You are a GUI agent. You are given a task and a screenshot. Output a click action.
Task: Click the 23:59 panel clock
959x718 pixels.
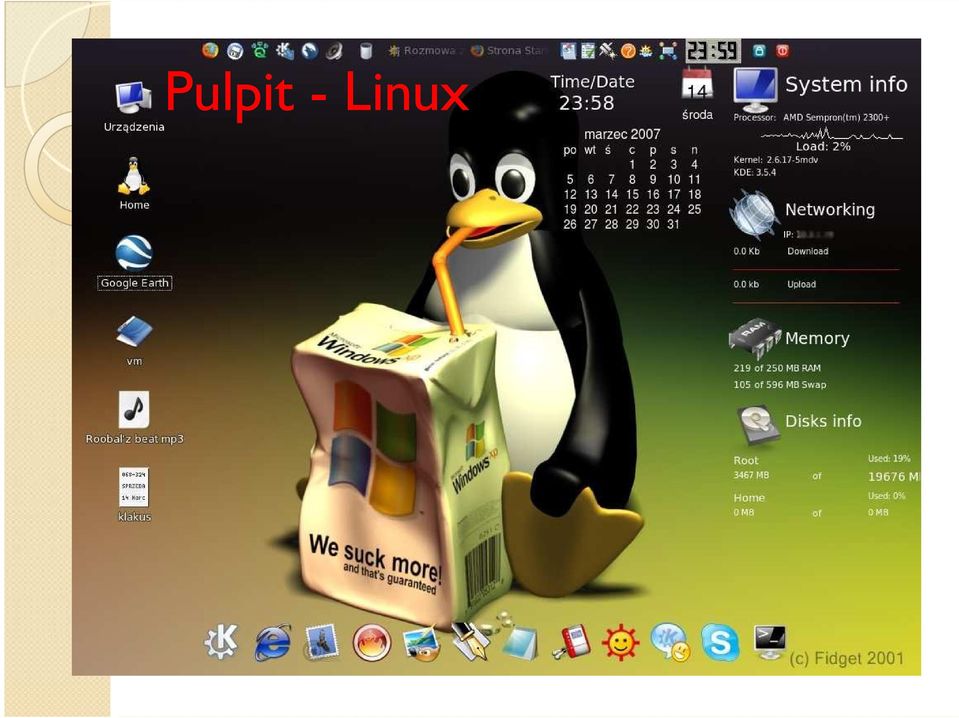click(x=713, y=51)
